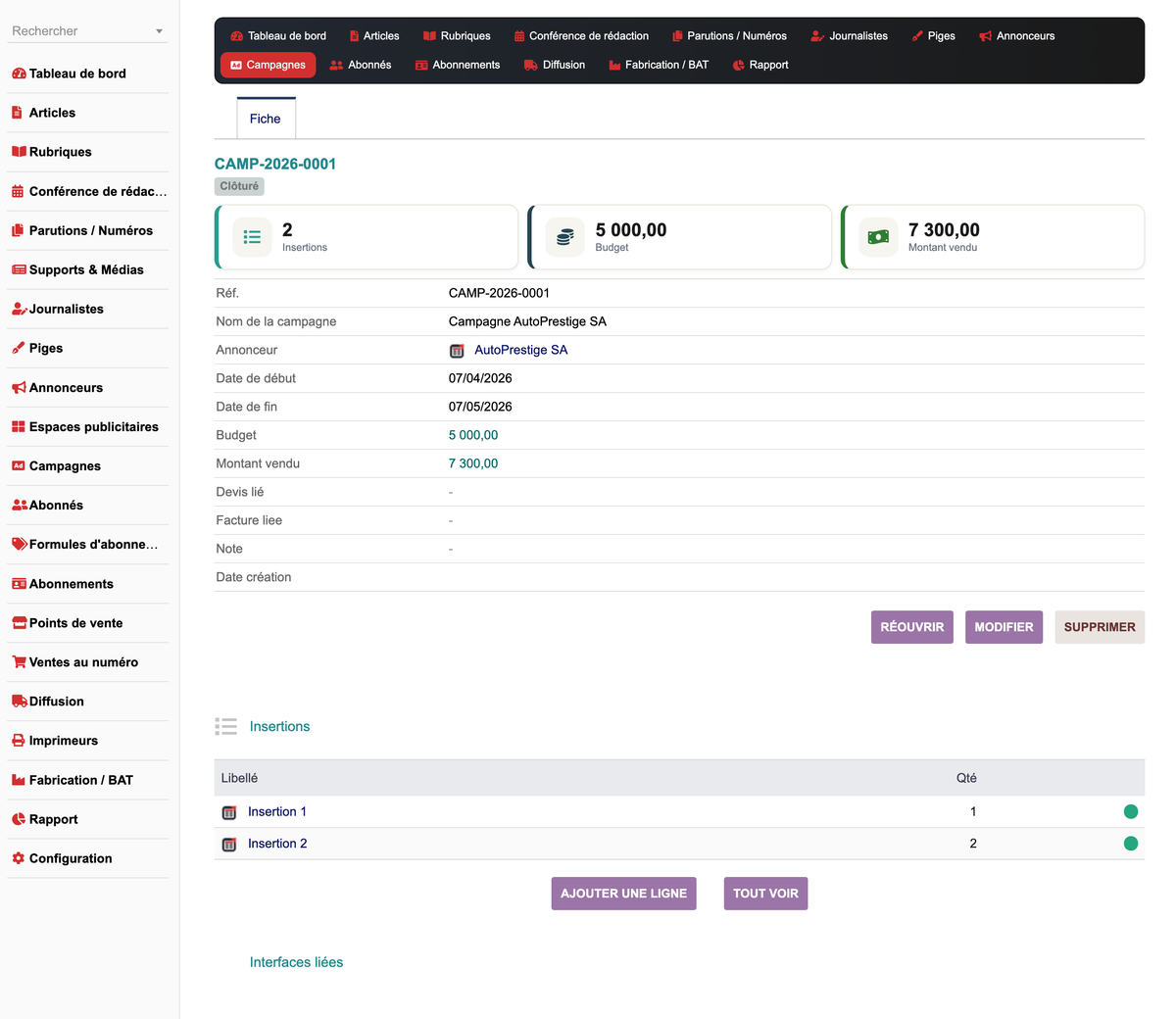The width and height of the screenshot is (1176, 1019).
Task: Click the Abonnés users icon in sidebar
Action: 20,506
